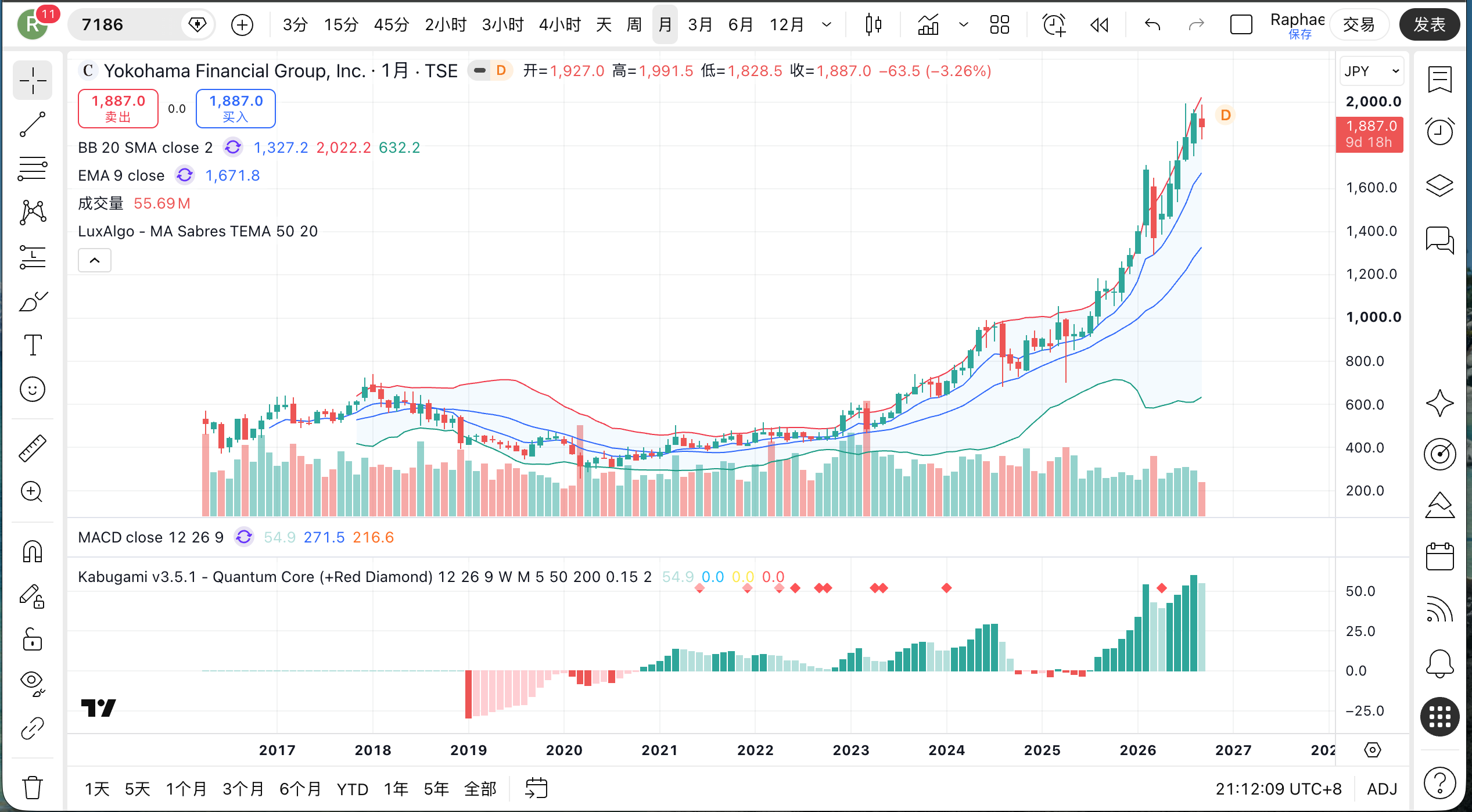Open the indicators and strategies dialog

pyautogui.click(x=928, y=25)
